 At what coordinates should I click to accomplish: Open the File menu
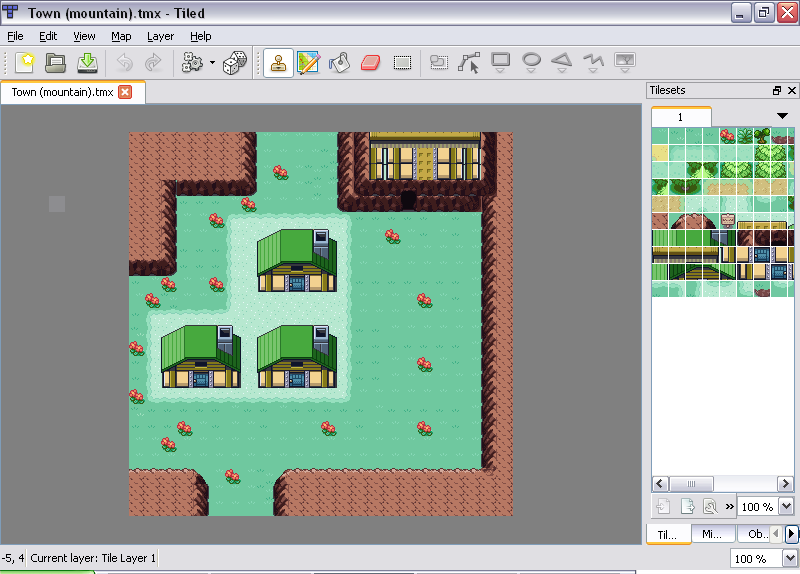coord(15,36)
